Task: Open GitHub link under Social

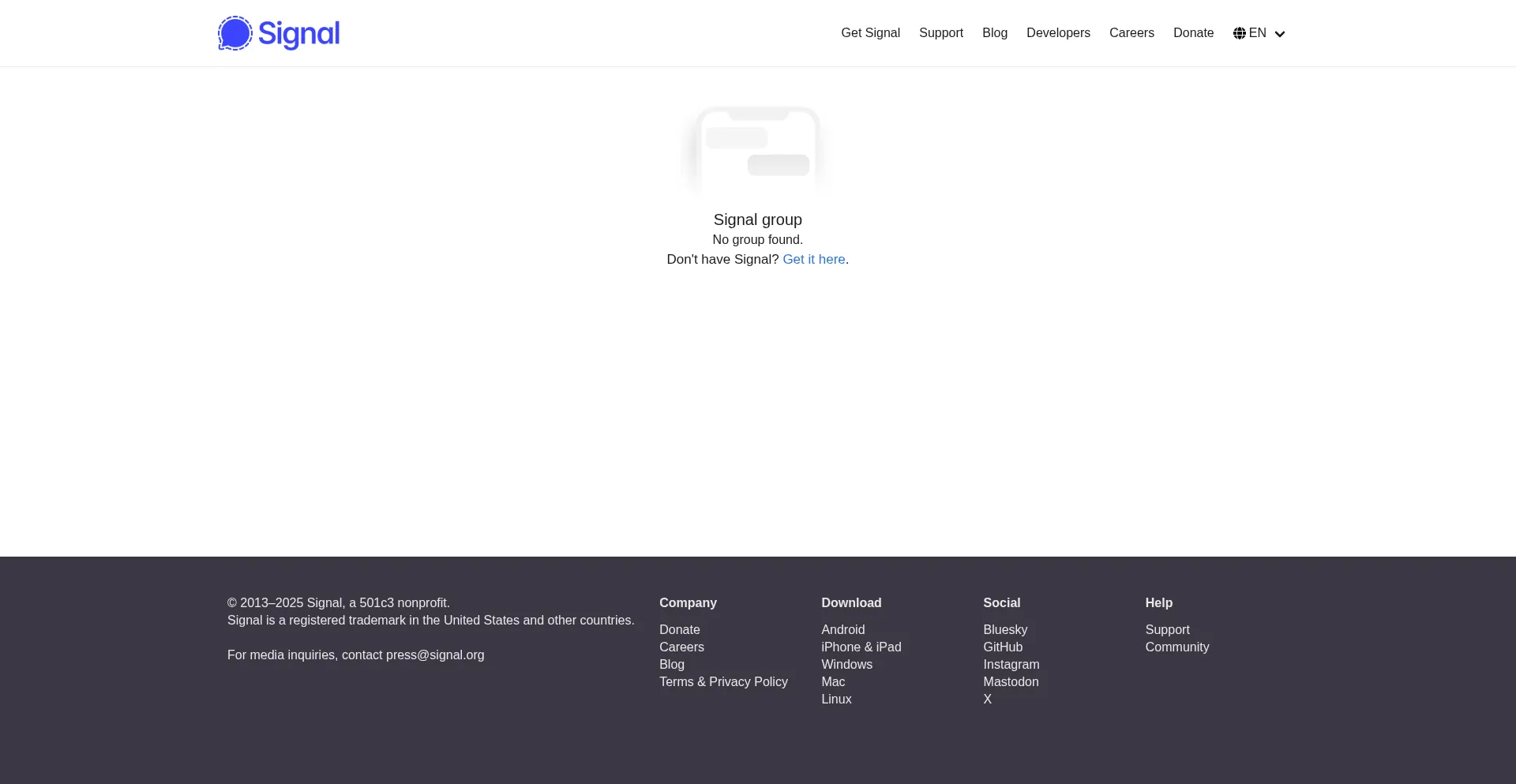Action: pyautogui.click(x=1003, y=647)
